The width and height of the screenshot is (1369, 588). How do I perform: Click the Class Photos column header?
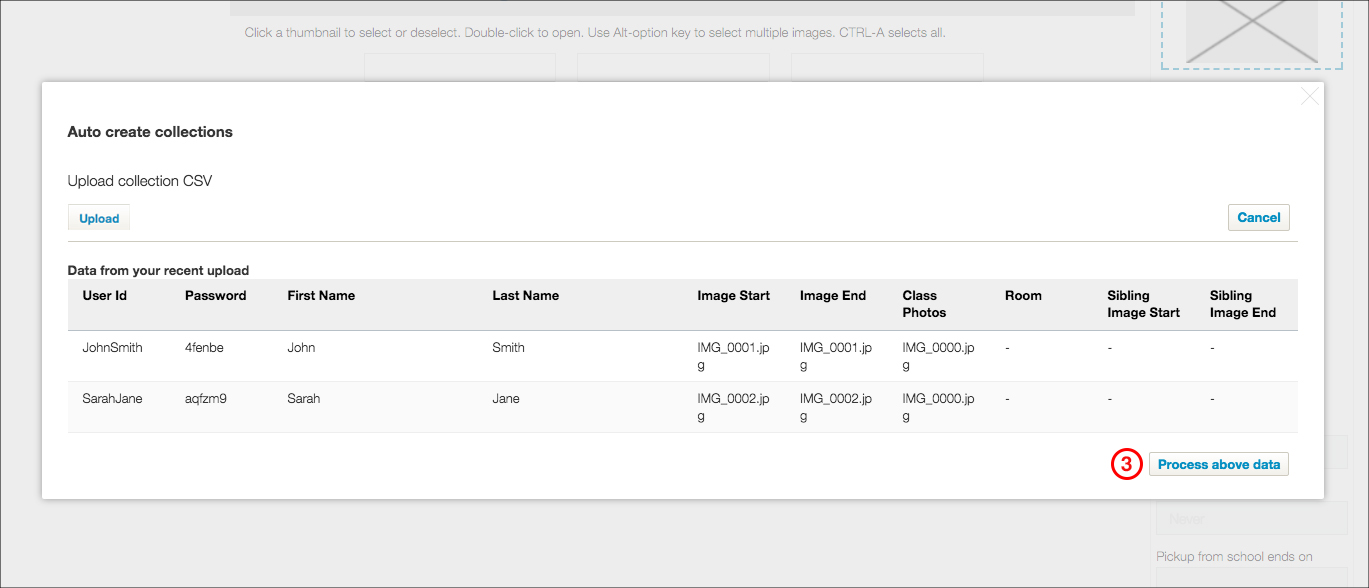924,304
